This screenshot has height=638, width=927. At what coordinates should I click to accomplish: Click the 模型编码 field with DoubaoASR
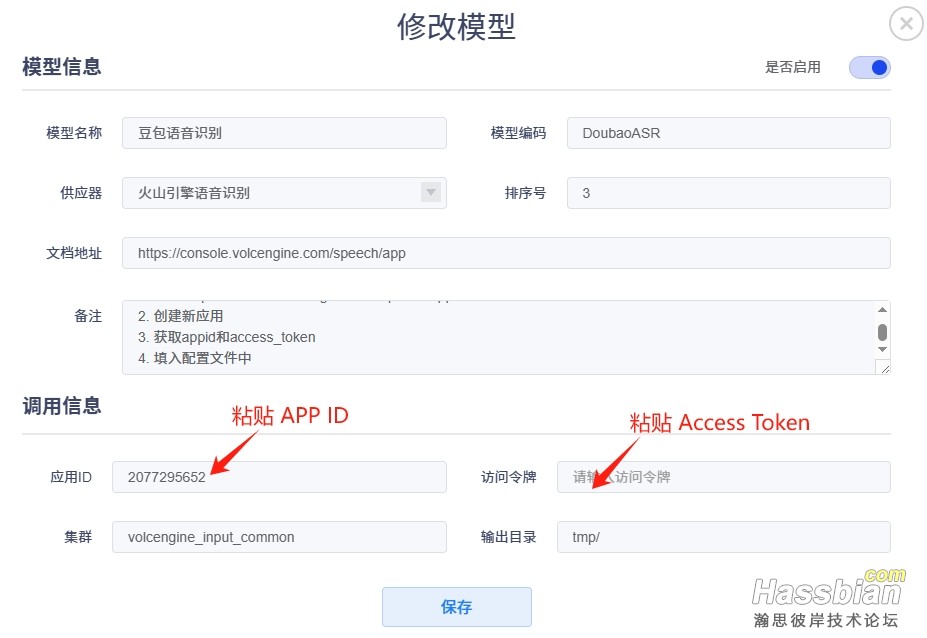tap(728, 133)
